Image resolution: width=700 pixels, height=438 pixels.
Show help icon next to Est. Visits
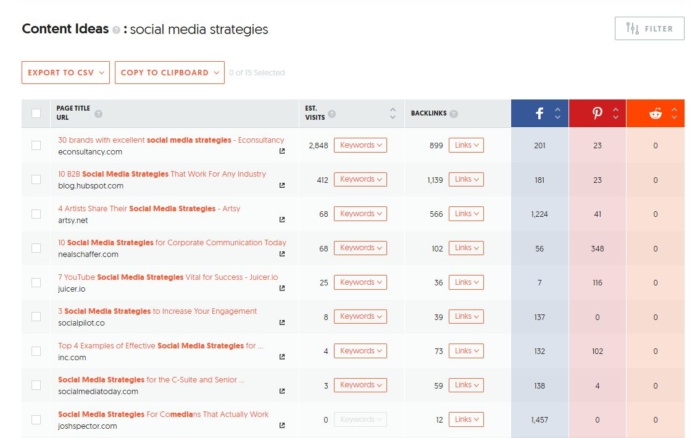[332, 114]
